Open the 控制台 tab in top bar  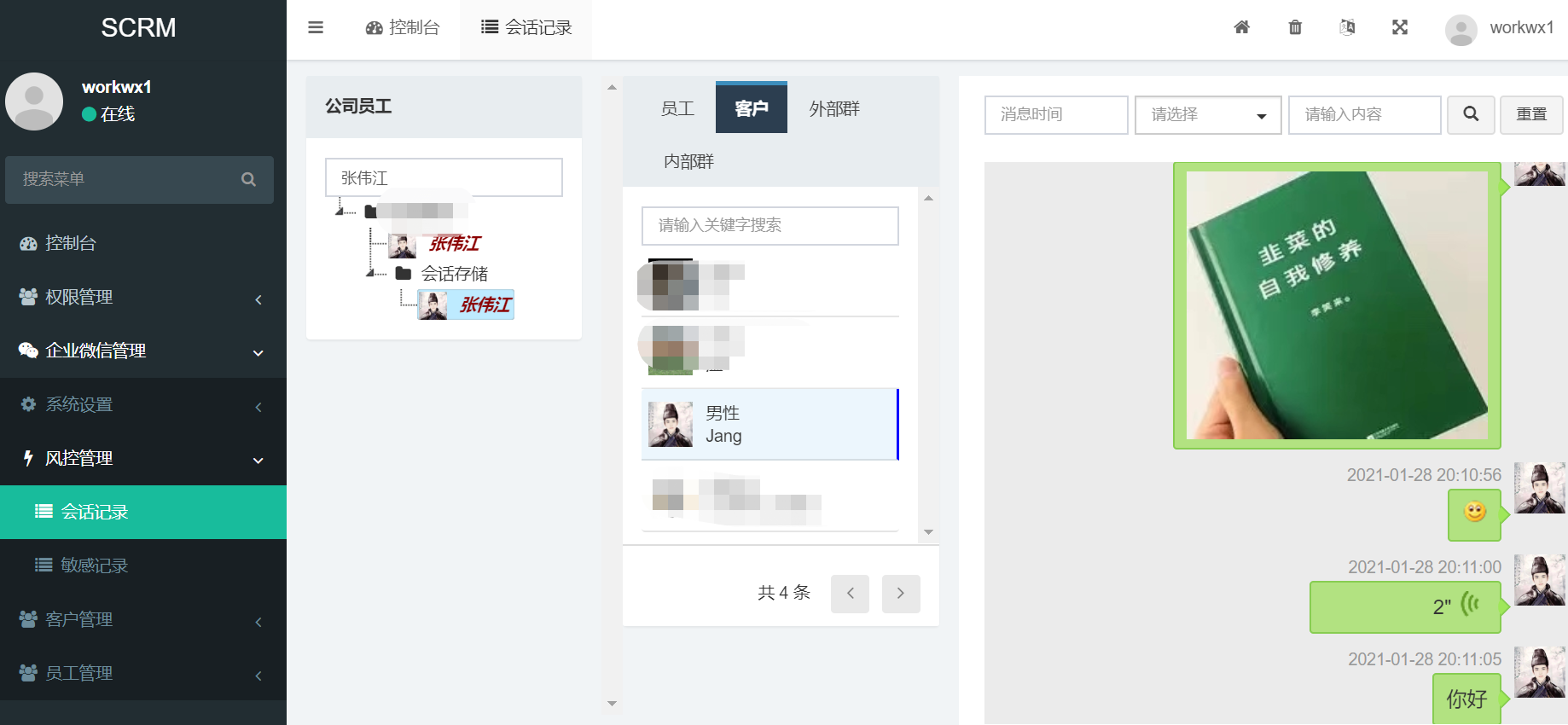tap(402, 27)
